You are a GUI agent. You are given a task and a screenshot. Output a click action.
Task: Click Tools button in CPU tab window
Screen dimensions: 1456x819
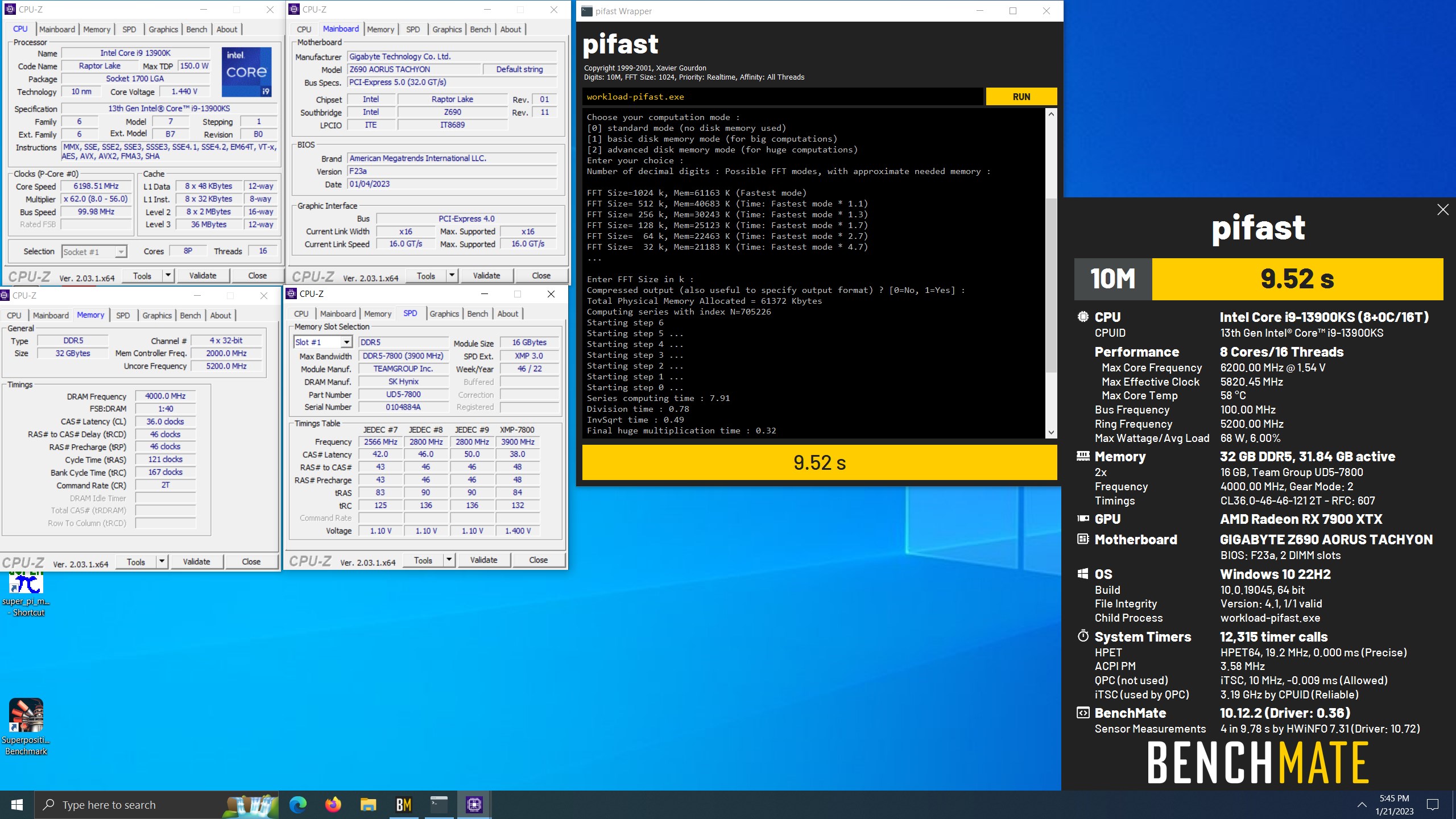click(142, 275)
